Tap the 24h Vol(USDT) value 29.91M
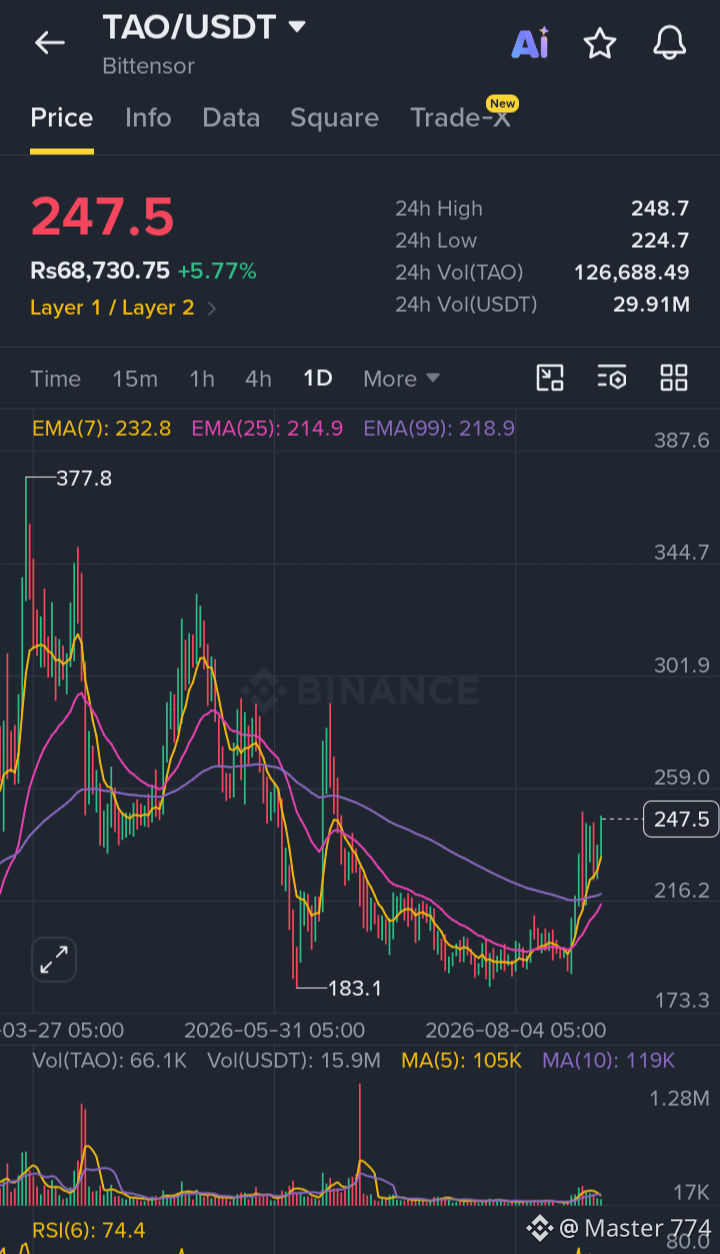The width and height of the screenshot is (720, 1254). point(651,304)
